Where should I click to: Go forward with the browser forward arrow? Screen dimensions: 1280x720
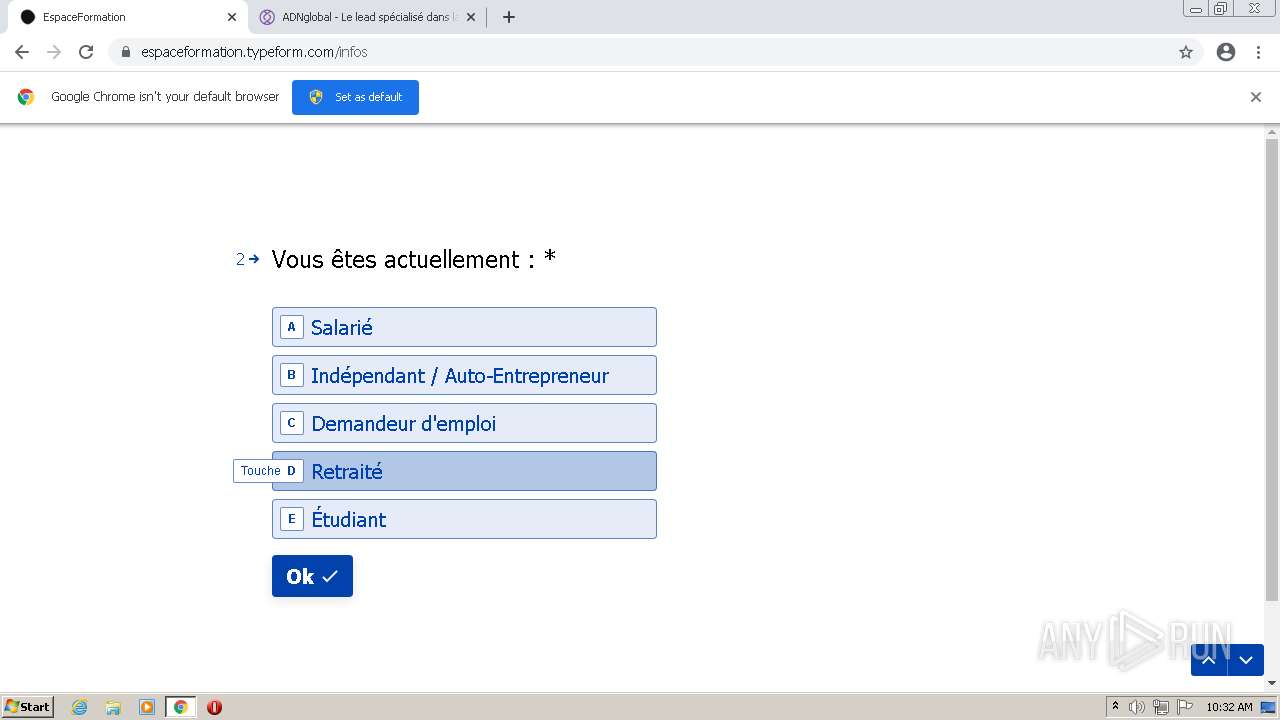pyautogui.click(x=54, y=52)
